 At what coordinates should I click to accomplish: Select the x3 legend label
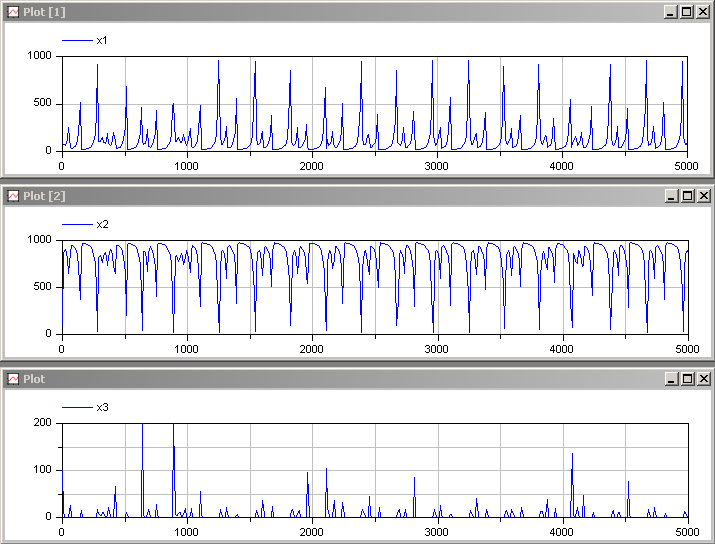click(102, 408)
